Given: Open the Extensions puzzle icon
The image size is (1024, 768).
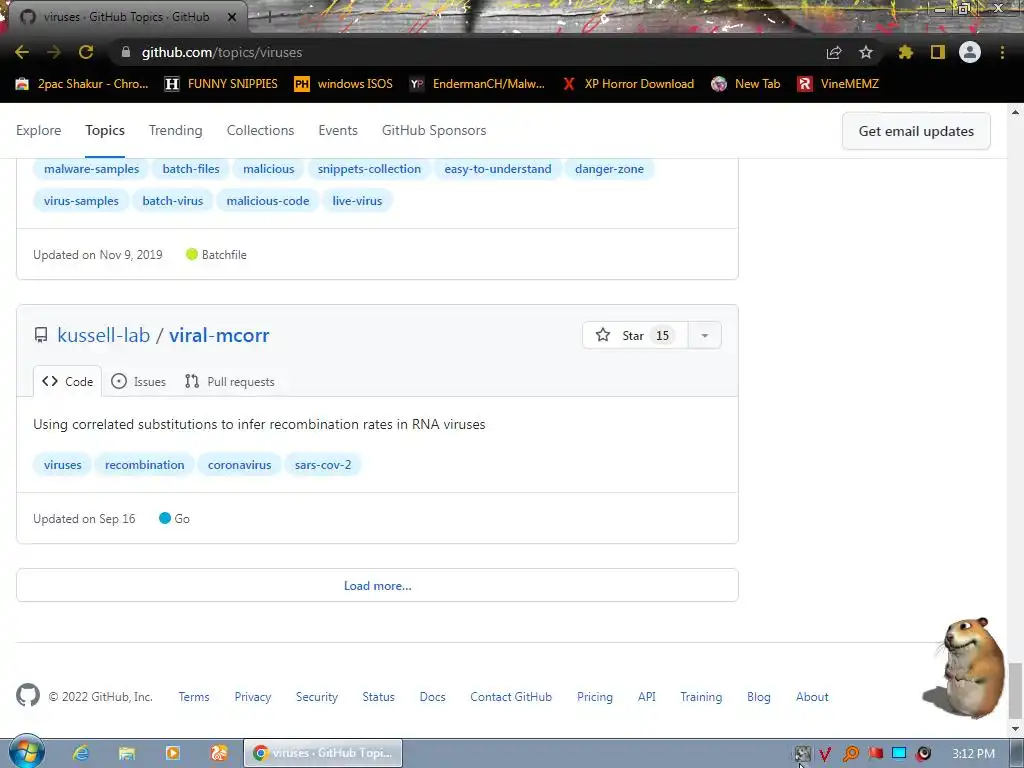Looking at the screenshot, I should 905,52.
